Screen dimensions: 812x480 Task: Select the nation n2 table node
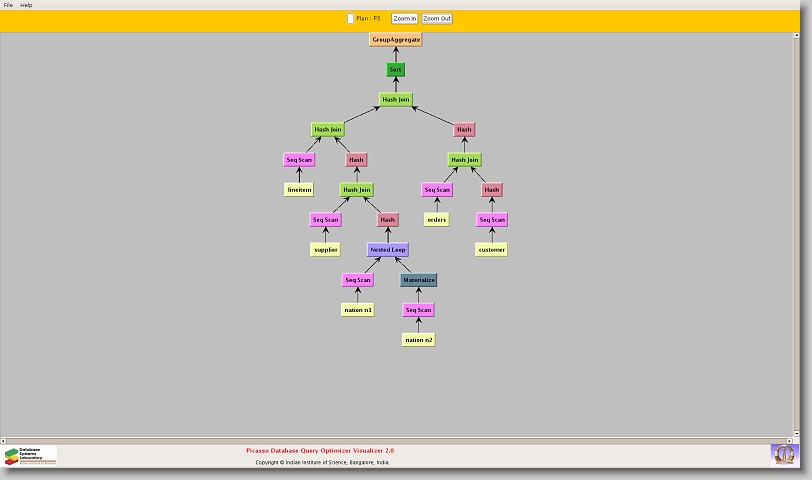[x=419, y=340]
